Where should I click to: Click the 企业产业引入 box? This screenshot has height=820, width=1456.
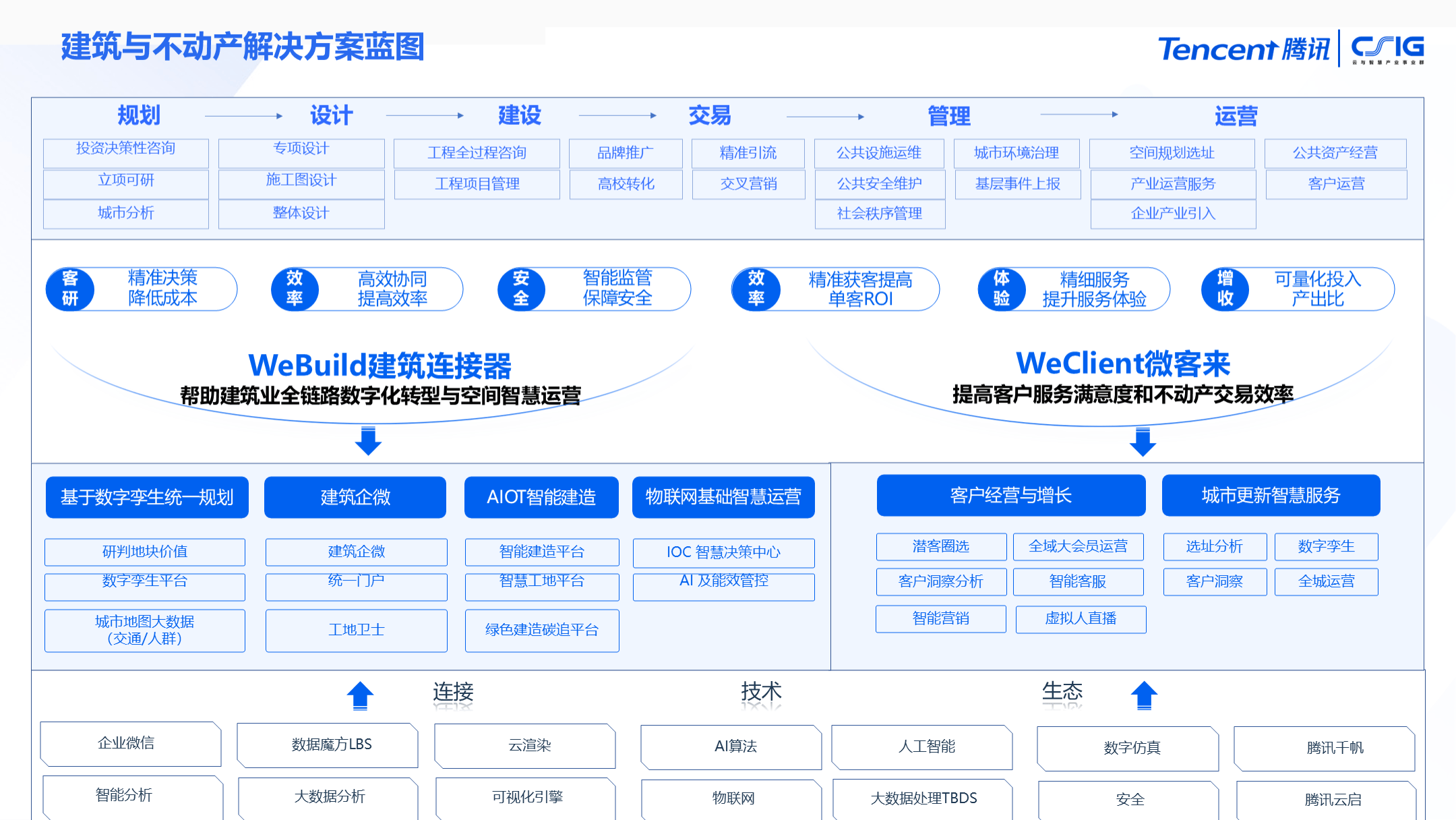pyautogui.click(x=1173, y=214)
